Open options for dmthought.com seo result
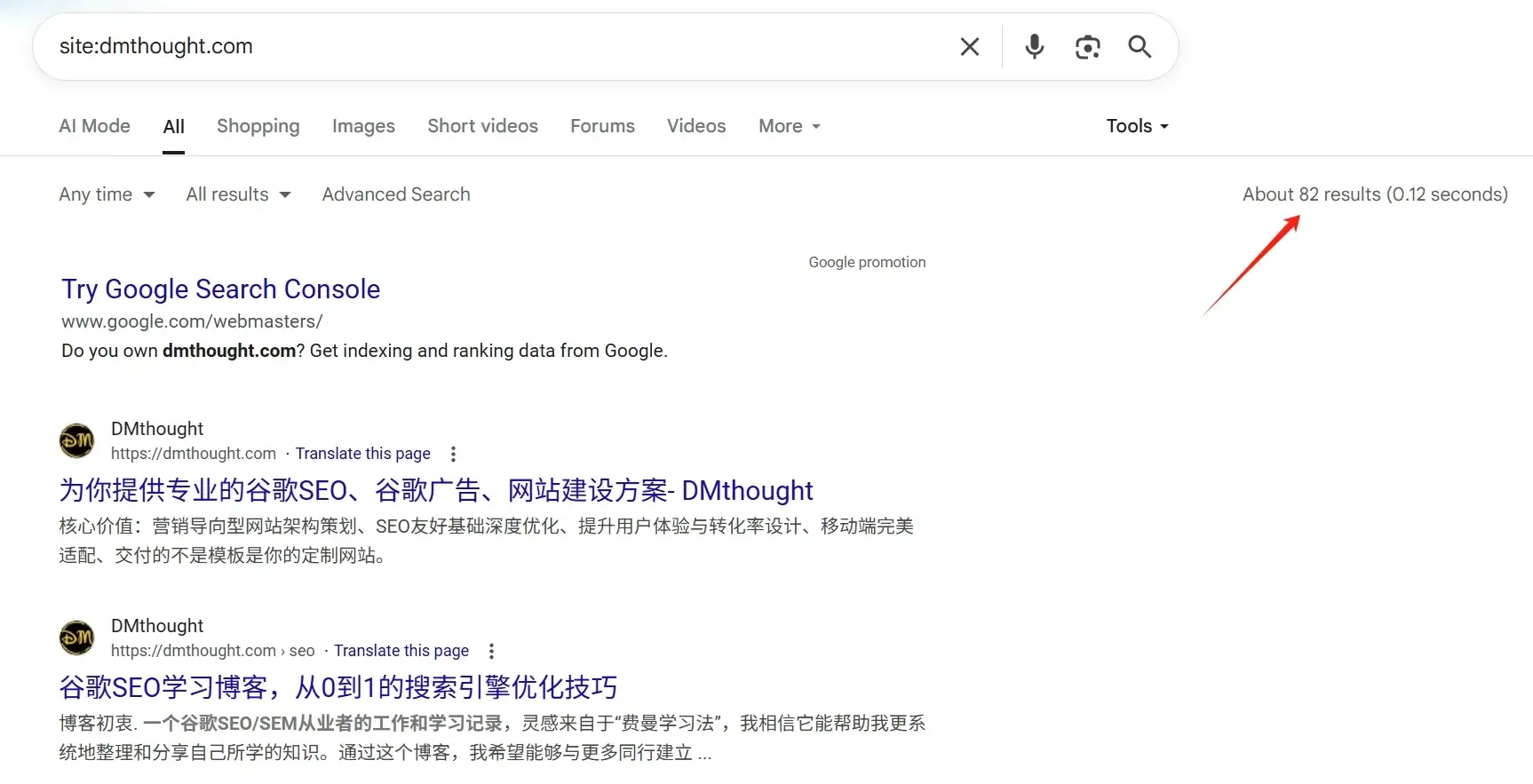Viewport: 1533px width, 784px height. click(x=491, y=651)
